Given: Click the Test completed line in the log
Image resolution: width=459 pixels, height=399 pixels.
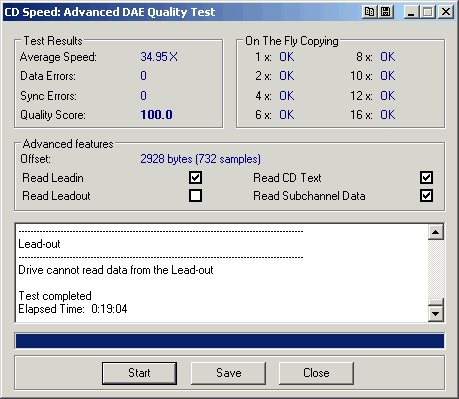Looking at the screenshot, I should click(55, 296).
